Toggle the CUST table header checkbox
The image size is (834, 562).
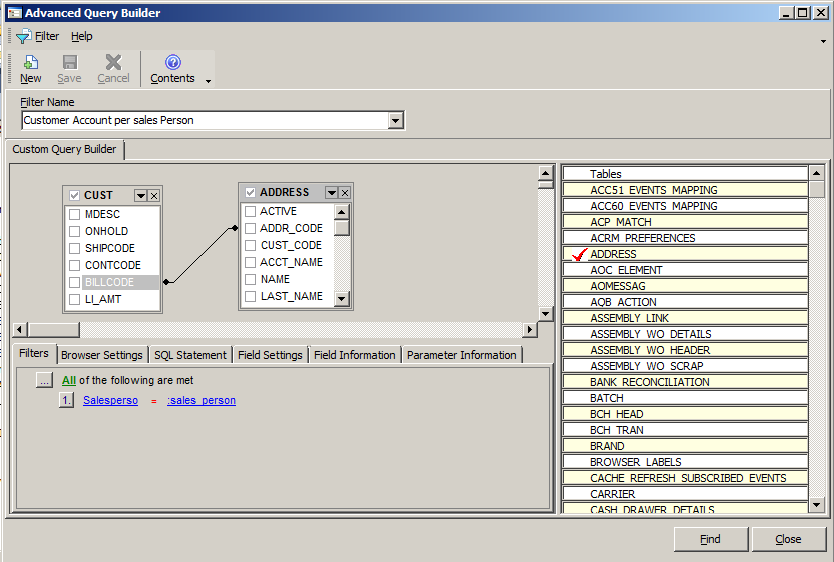[x=74, y=196]
